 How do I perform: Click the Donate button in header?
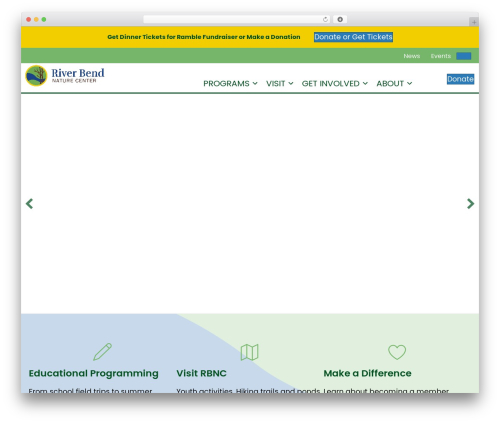click(460, 79)
